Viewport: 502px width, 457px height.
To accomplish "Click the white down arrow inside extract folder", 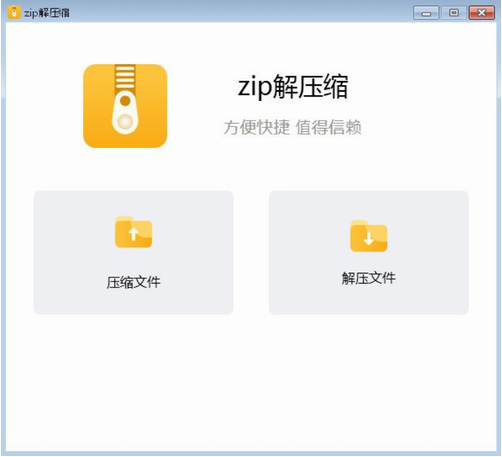I will click(x=369, y=238).
